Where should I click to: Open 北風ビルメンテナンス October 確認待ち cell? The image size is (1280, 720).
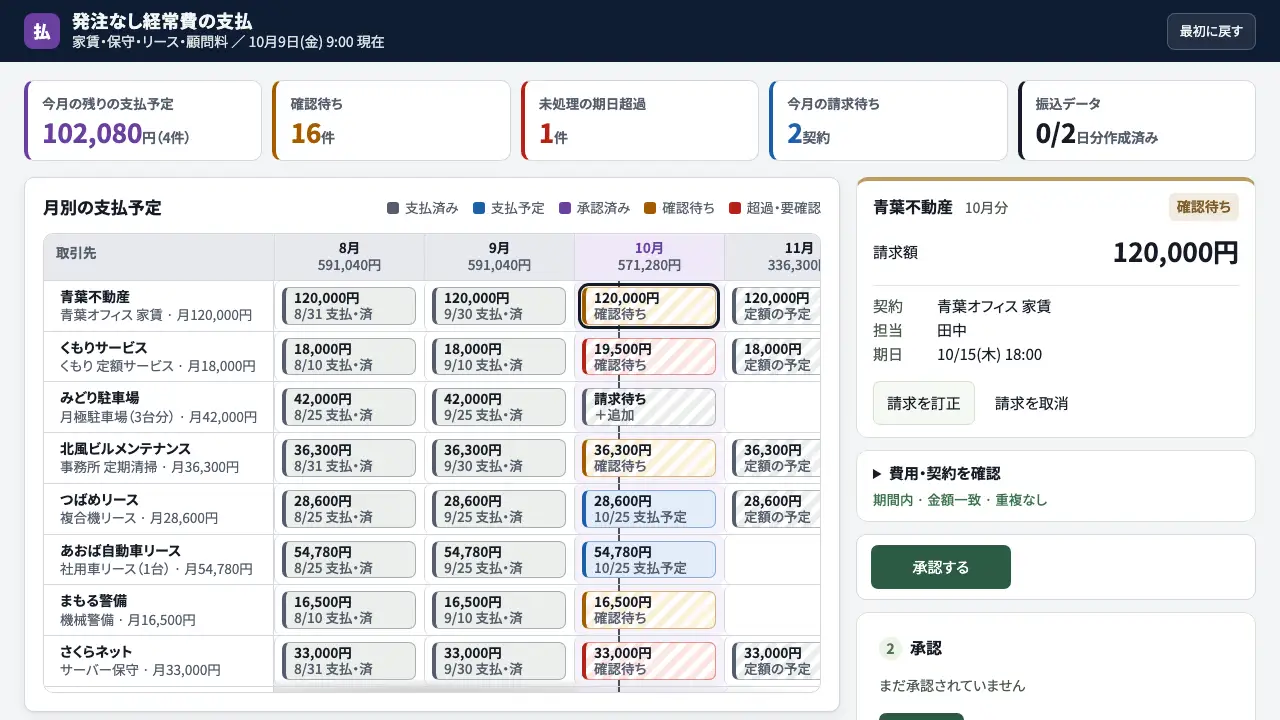click(x=649, y=458)
